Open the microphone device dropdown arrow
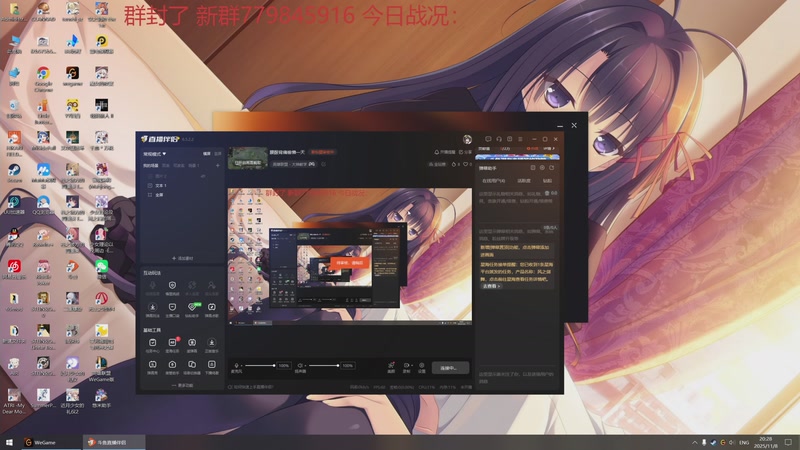Viewport: 800px width, 450px height. click(241, 366)
